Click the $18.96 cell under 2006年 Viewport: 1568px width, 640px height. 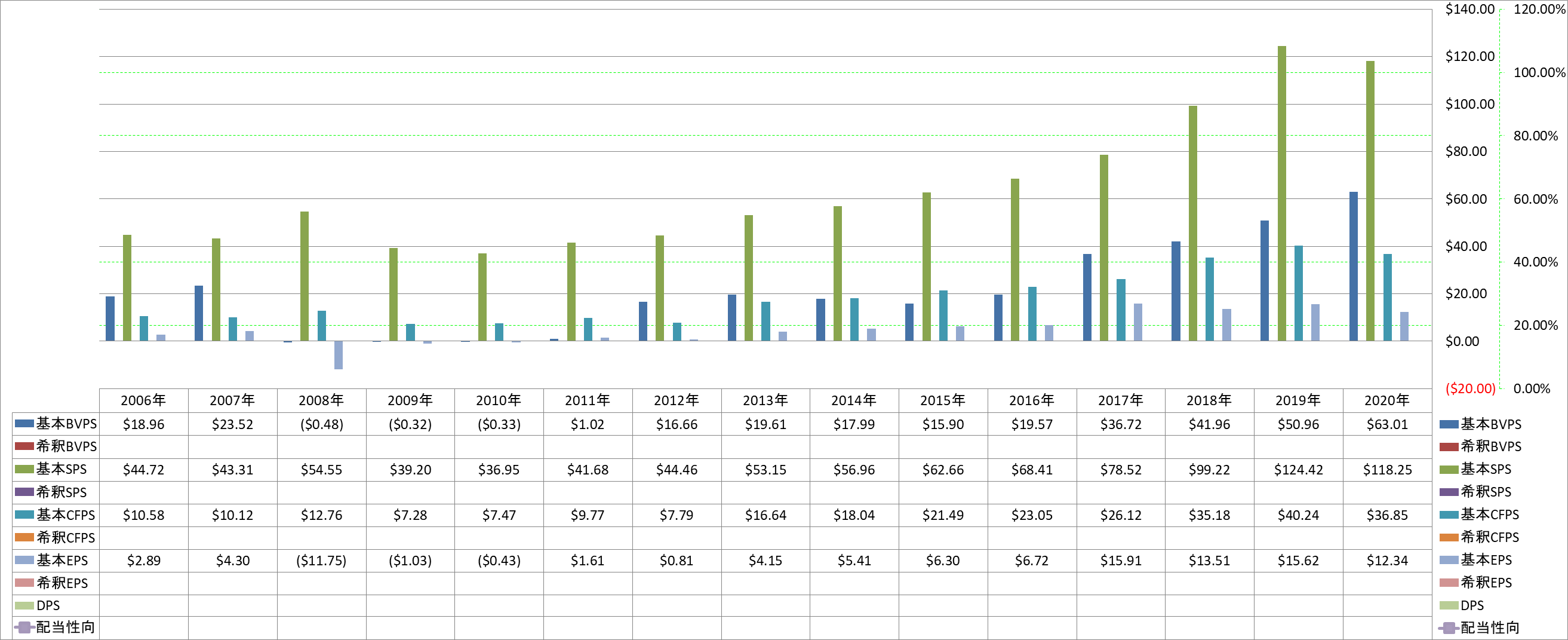coord(143,424)
